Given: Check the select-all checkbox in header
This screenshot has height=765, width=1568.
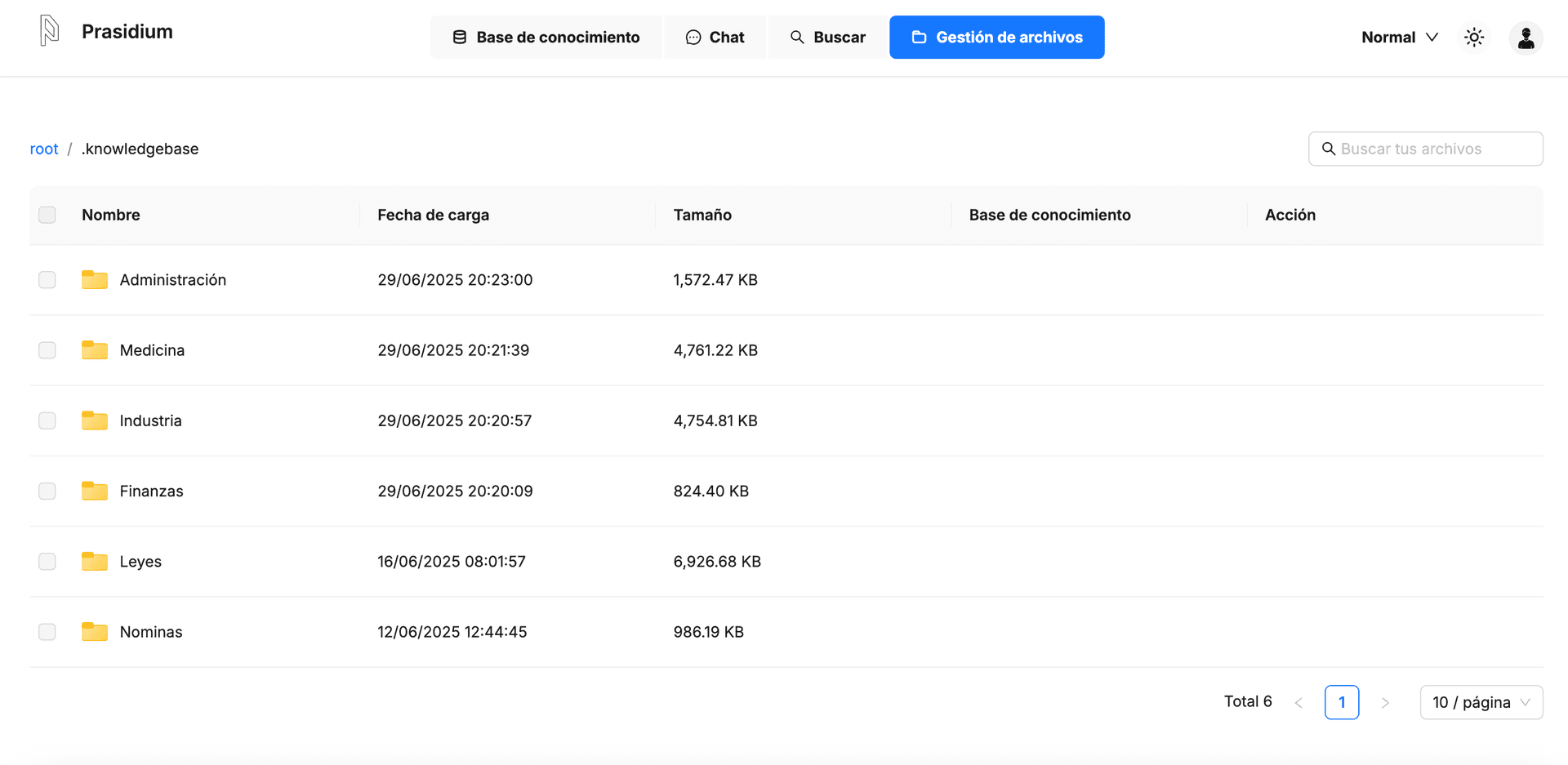Looking at the screenshot, I should pyautogui.click(x=47, y=215).
